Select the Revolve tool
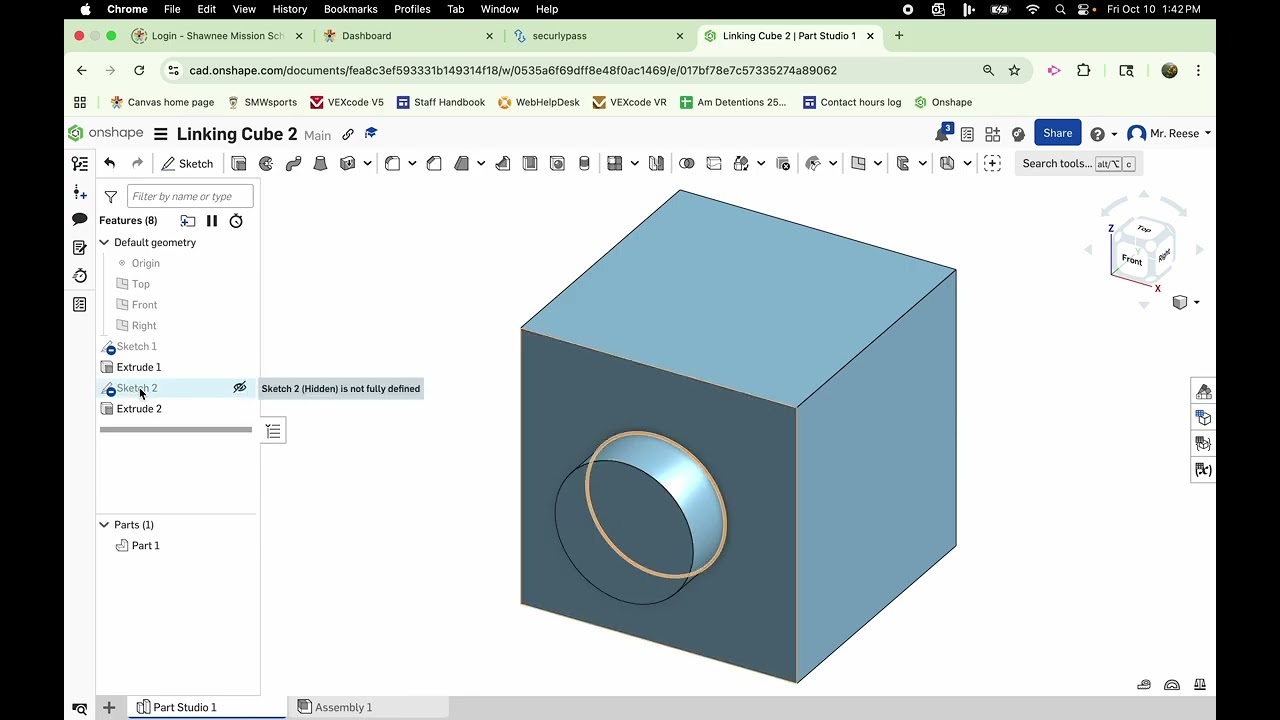Screen dimensions: 1280x720 [x=266, y=163]
